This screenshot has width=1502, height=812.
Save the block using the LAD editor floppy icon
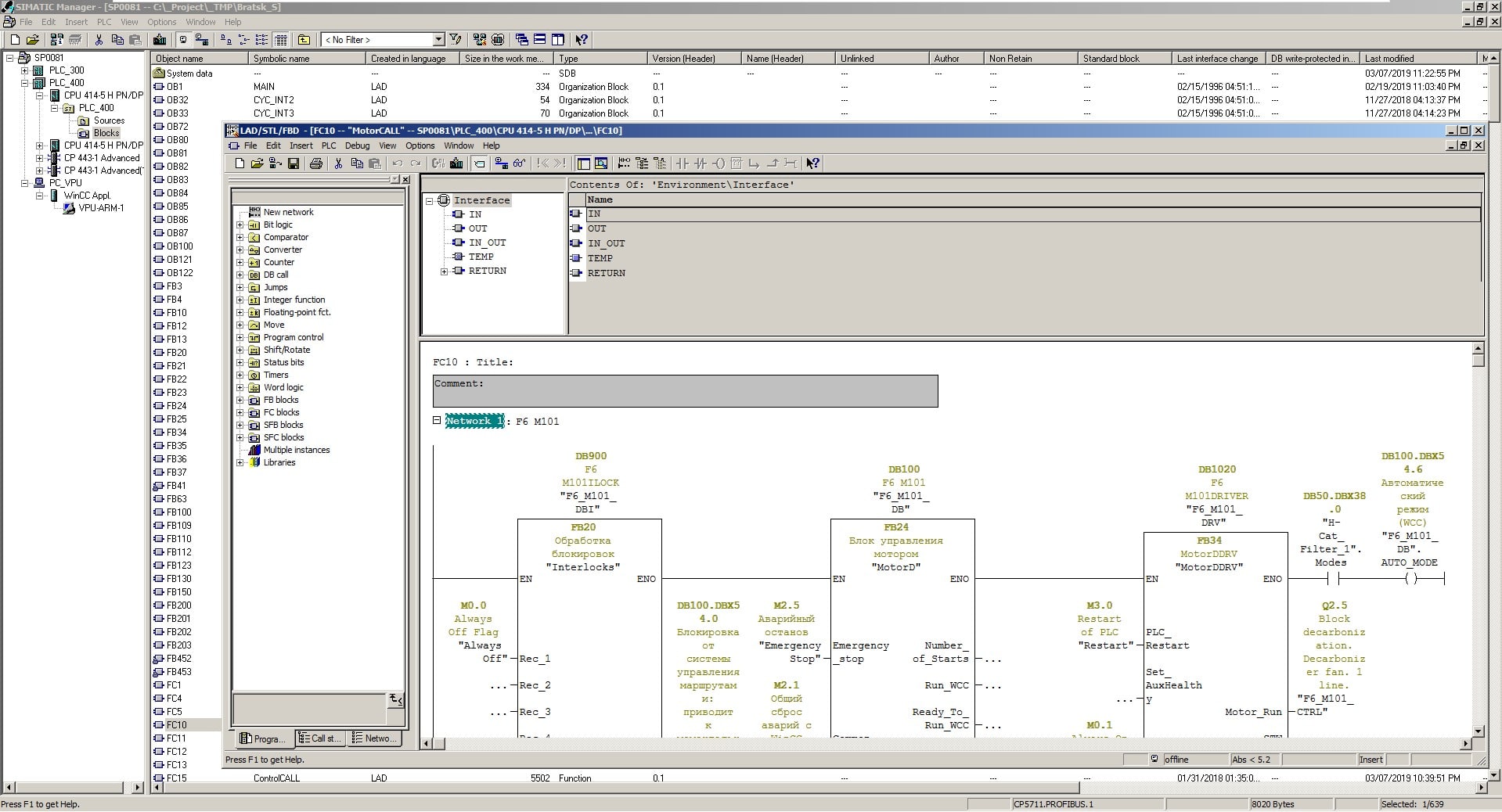pos(294,163)
